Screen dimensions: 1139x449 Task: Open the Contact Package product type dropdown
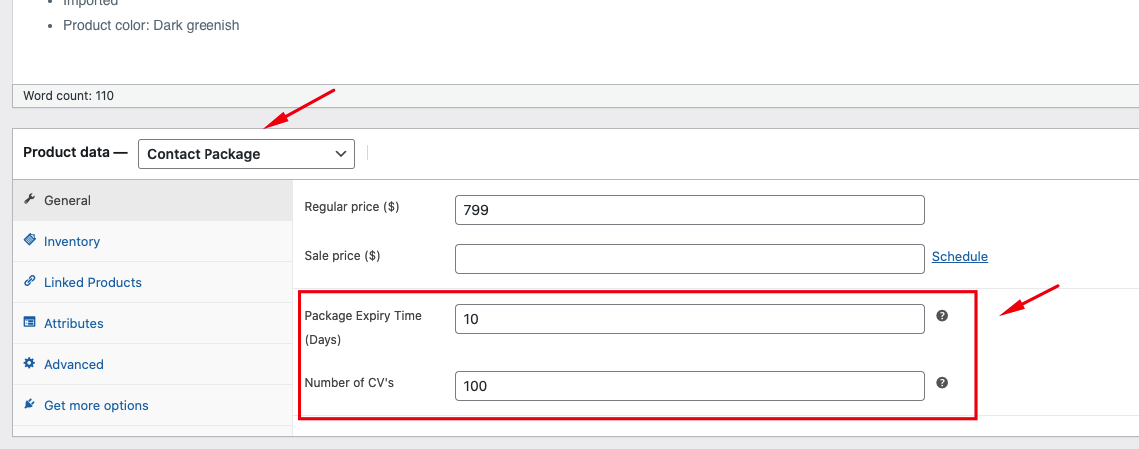(x=246, y=154)
